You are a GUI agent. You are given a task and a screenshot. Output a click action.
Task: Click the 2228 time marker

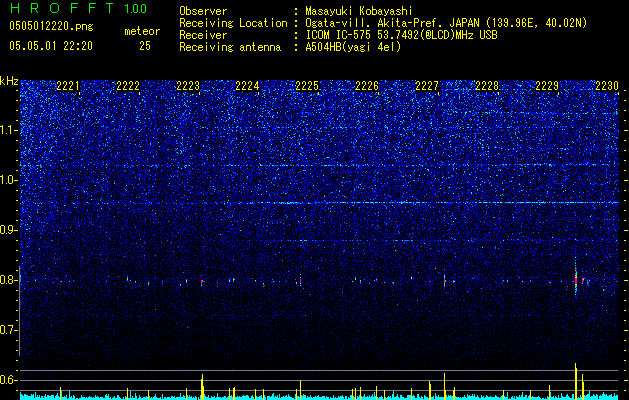click(x=487, y=86)
